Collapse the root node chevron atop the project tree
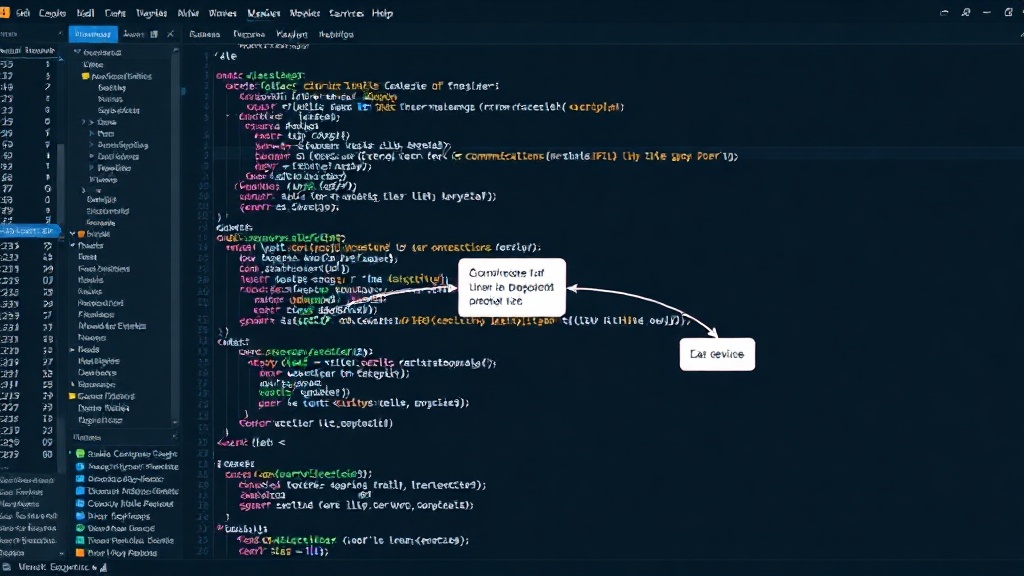The image size is (1024, 576). click(77, 52)
